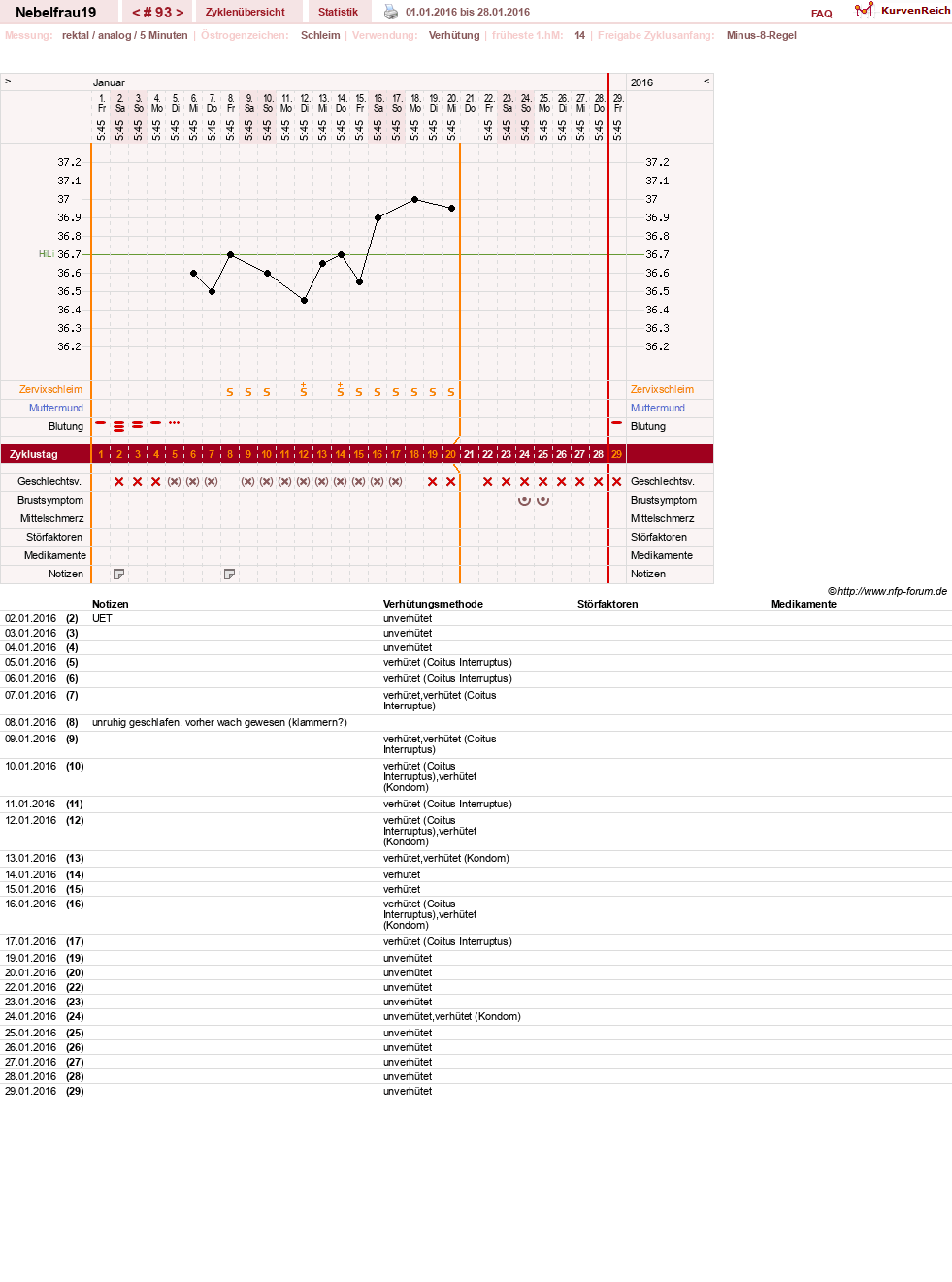Click the red X intercourse mark on day 4
The image size is (952, 1282).
coord(156,482)
